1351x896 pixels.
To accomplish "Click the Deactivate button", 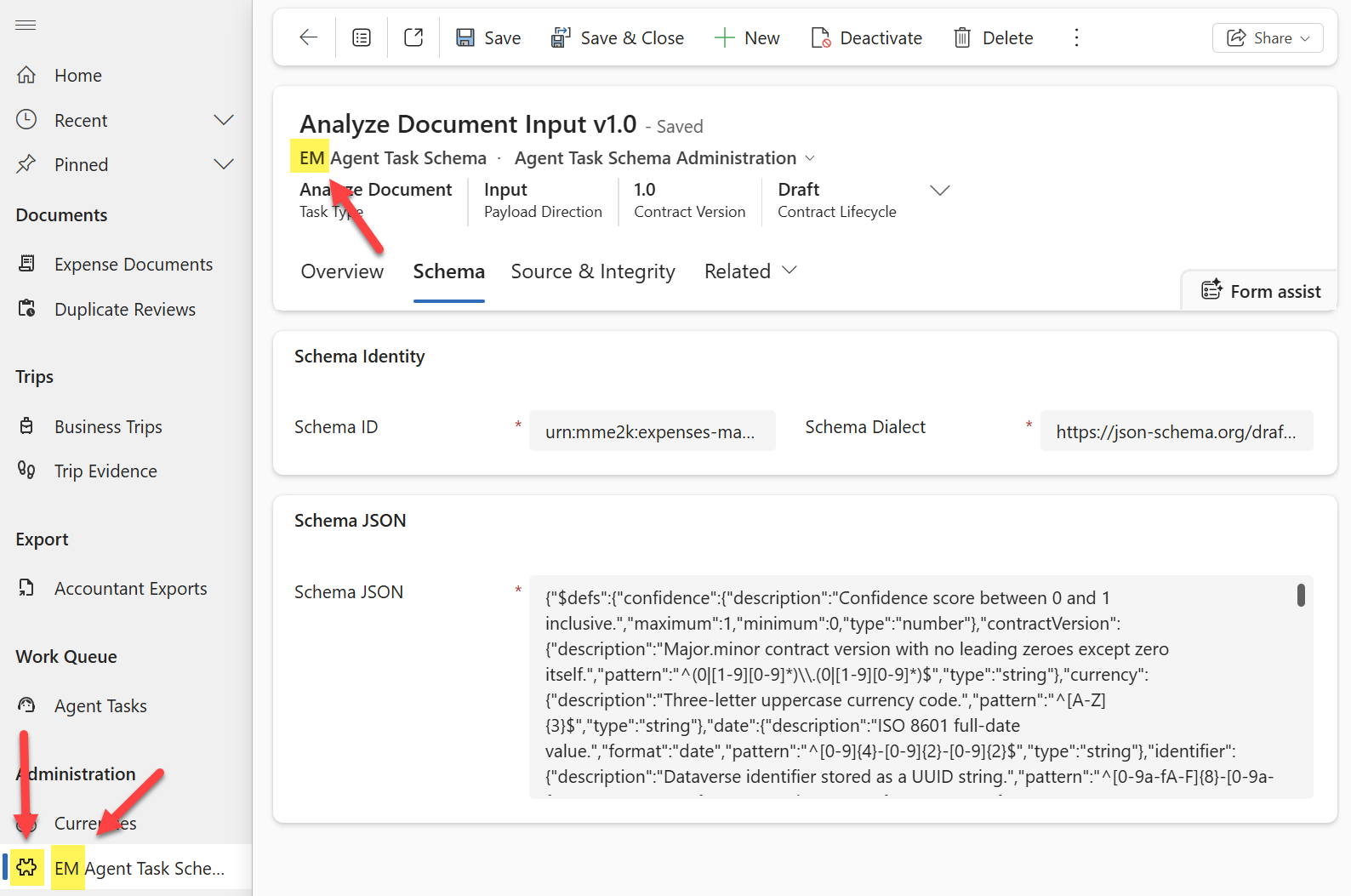I will [866, 37].
